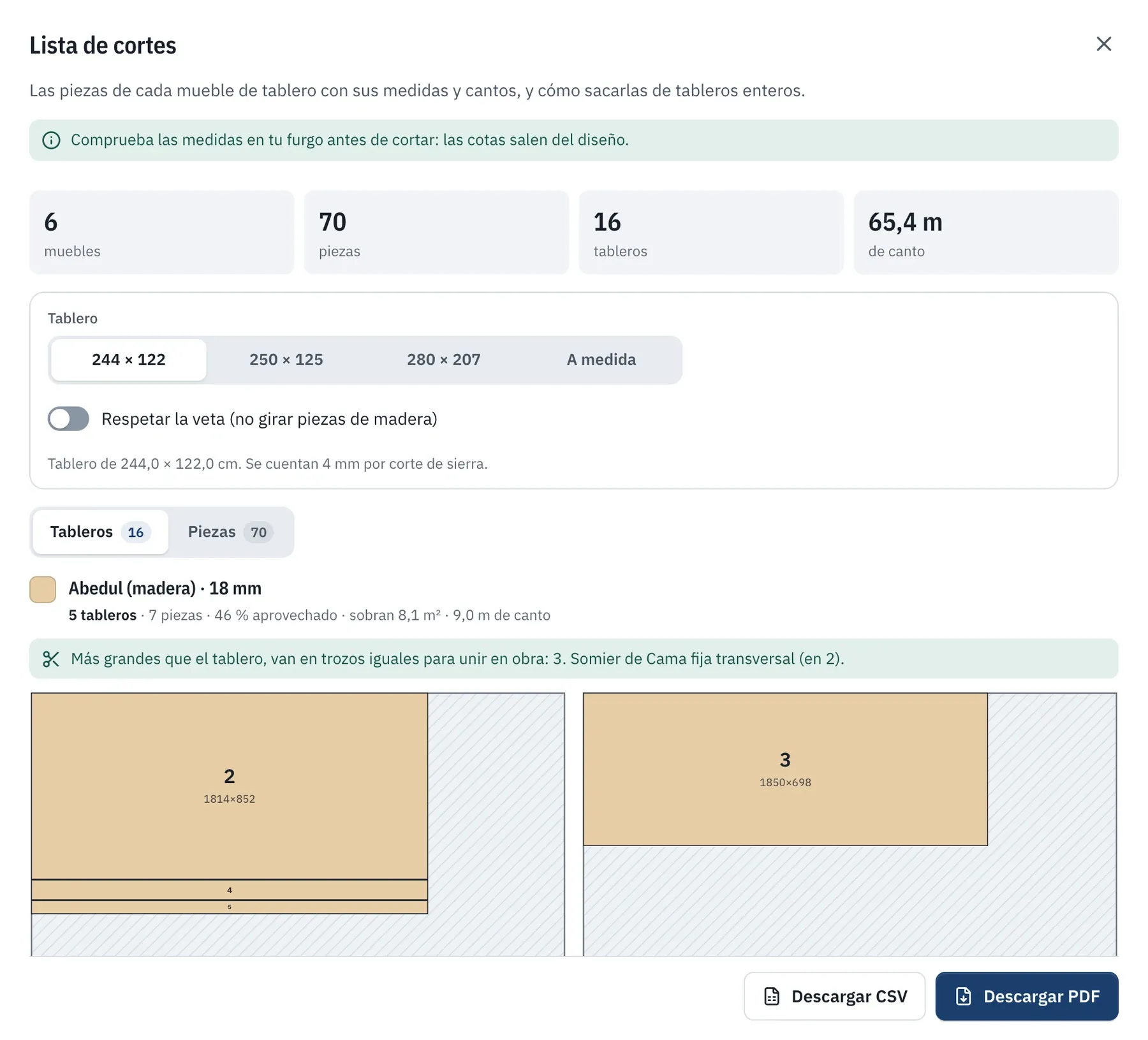
Task: Select the 244 × 122 board size
Action: (x=129, y=360)
